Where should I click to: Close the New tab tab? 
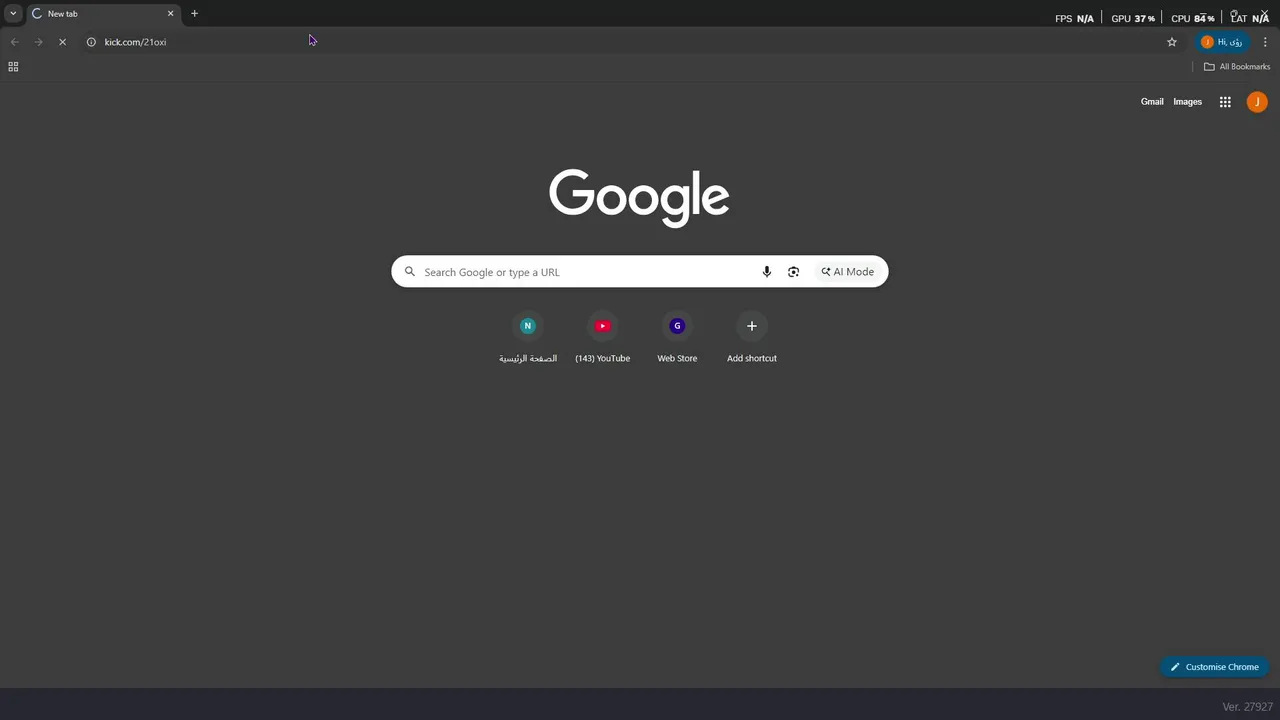point(170,14)
